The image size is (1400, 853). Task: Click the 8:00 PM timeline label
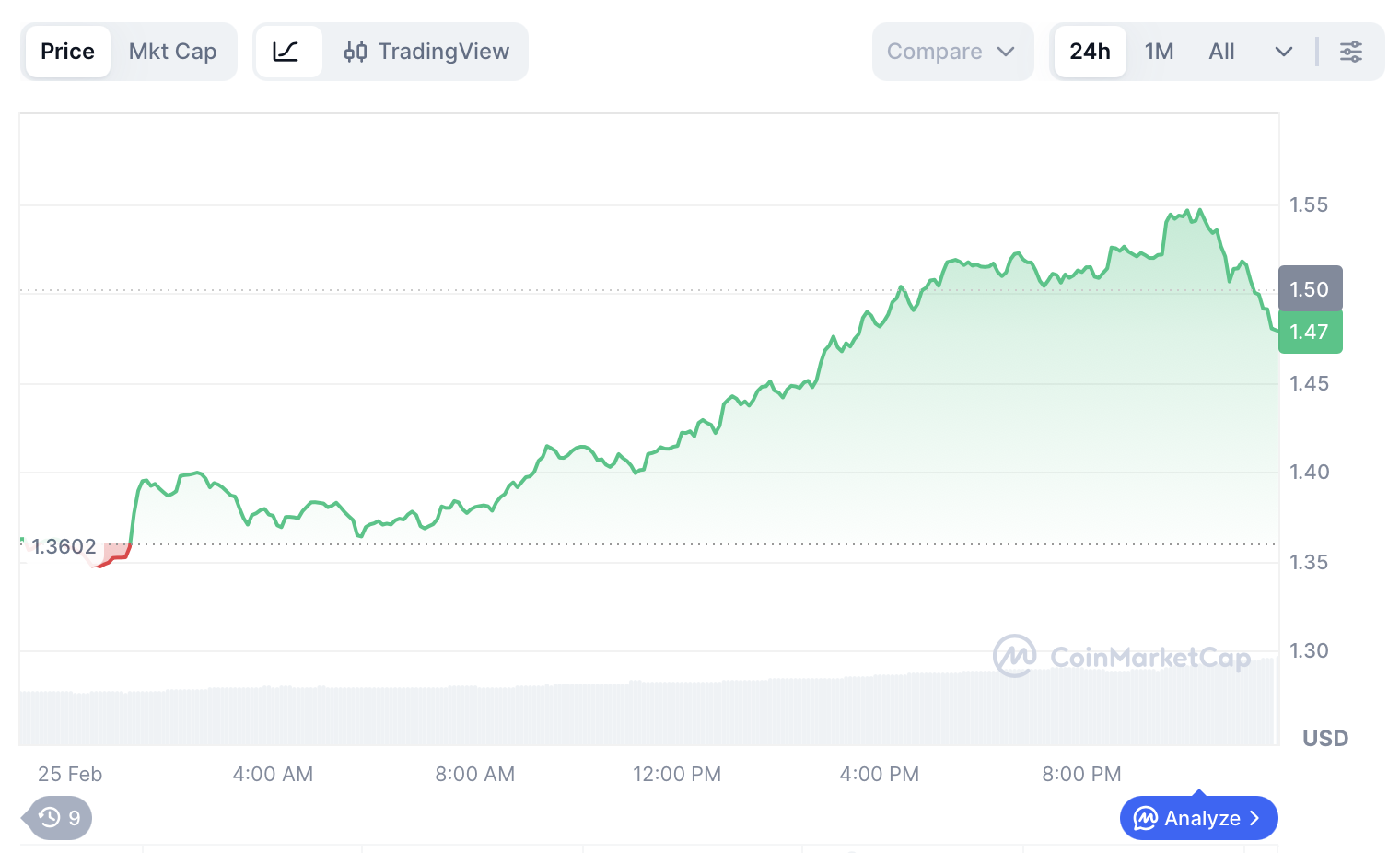[1081, 775]
